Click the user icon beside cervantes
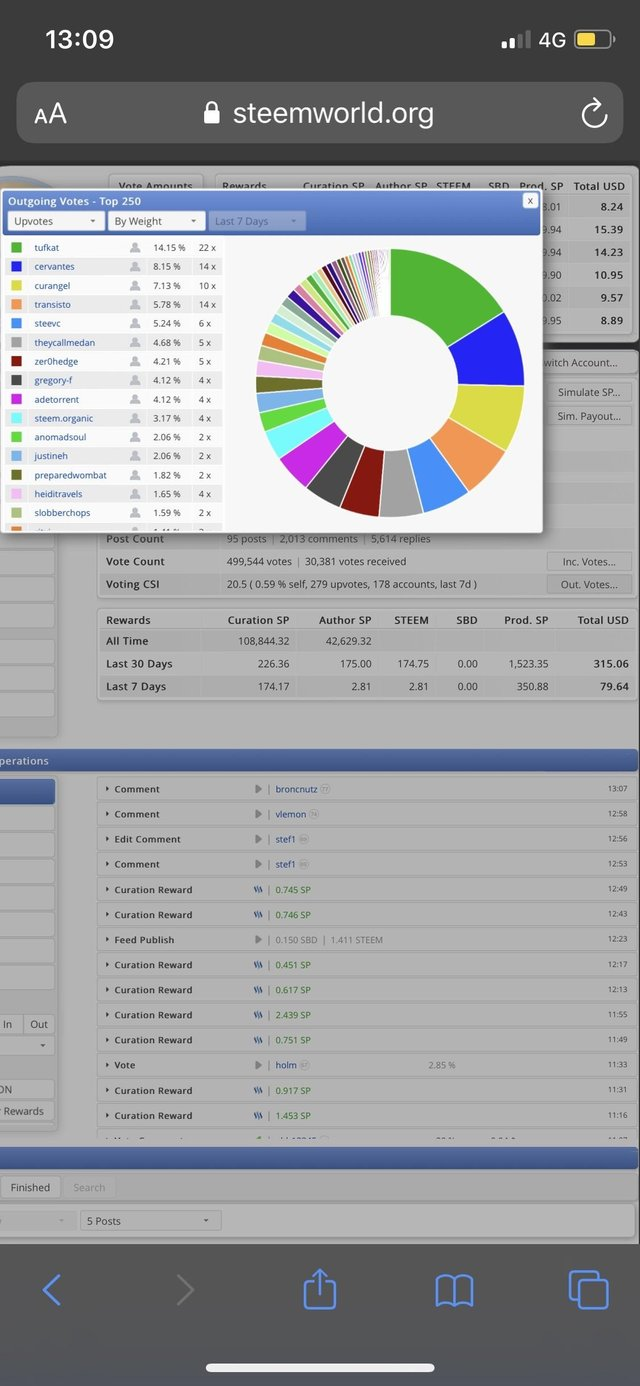The image size is (640, 1386). point(135,267)
